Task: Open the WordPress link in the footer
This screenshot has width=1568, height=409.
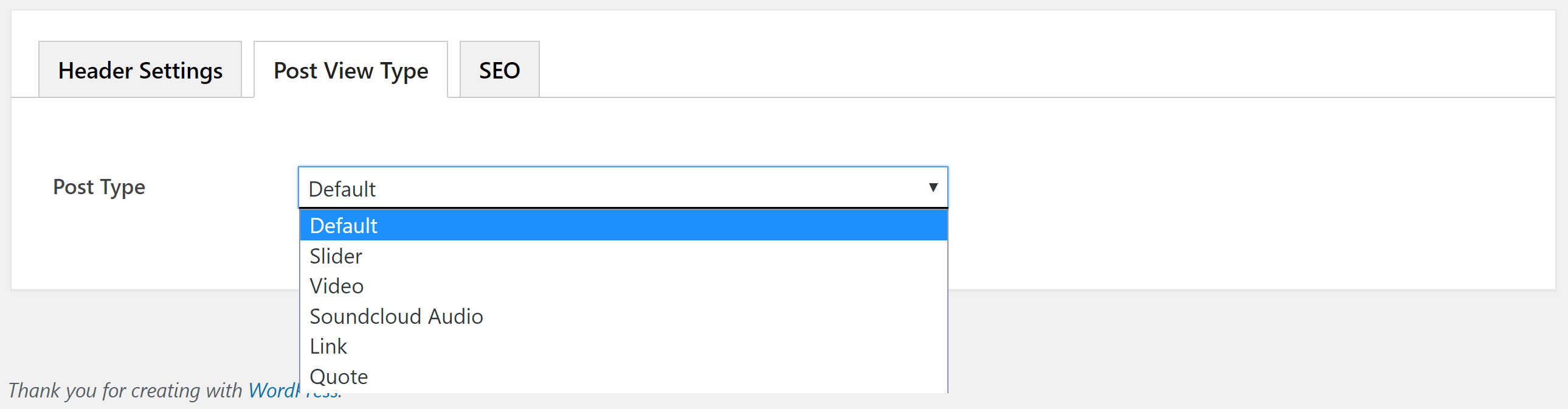Action: [274, 390]
